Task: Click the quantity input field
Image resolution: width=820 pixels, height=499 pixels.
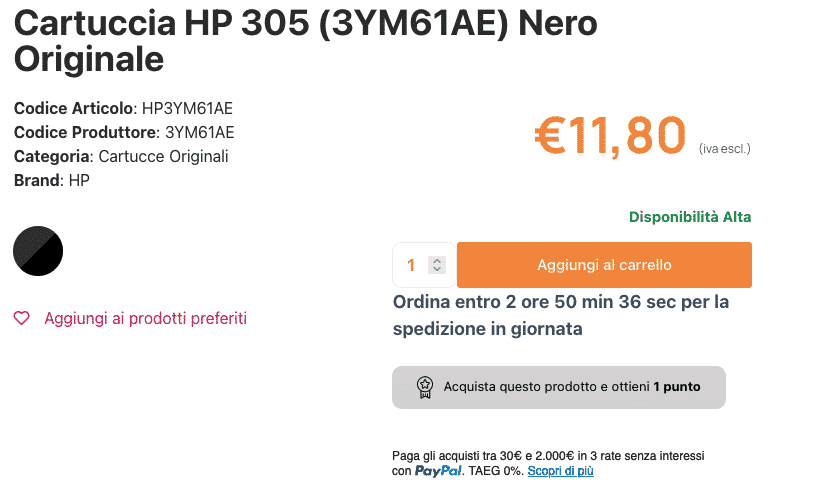Action: [412, 265]
